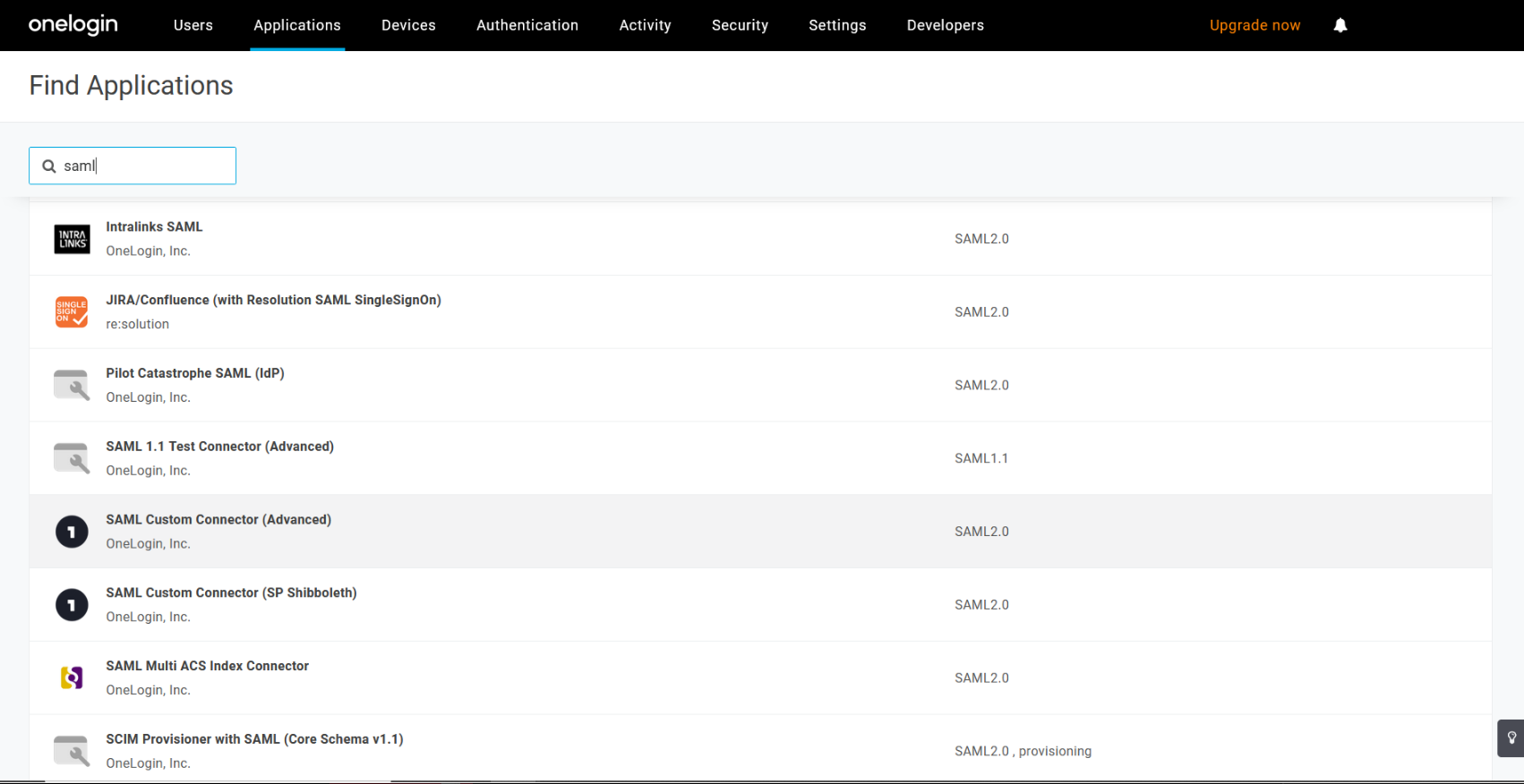Click the SAML 1.1 Test Connector wrench icon
Image resolution: width=1524 pixels, height=784 pixels.
[72, 458]
